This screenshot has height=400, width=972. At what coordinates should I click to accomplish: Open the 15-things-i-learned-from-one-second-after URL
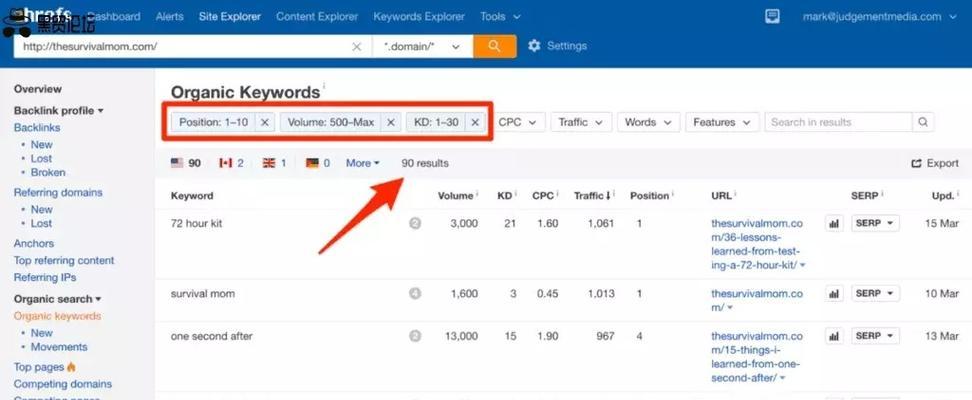757,357
